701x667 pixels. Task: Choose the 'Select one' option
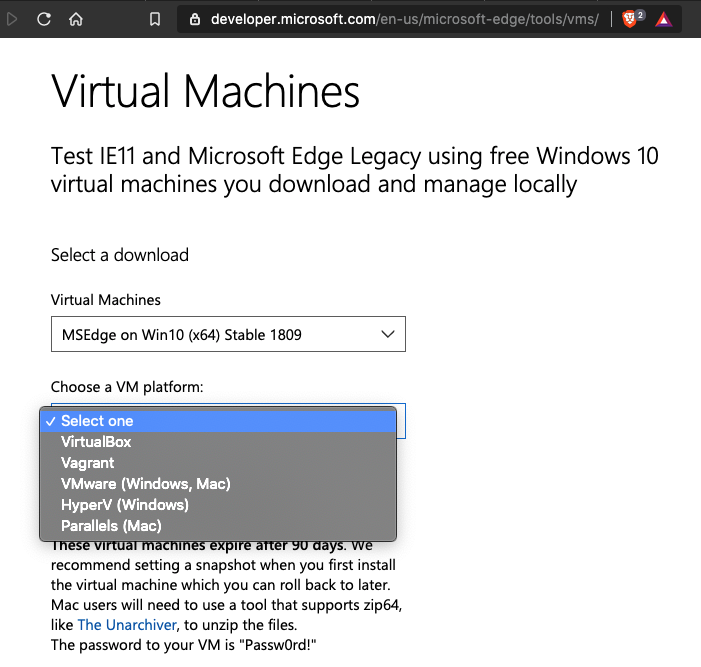coord(218,421)
